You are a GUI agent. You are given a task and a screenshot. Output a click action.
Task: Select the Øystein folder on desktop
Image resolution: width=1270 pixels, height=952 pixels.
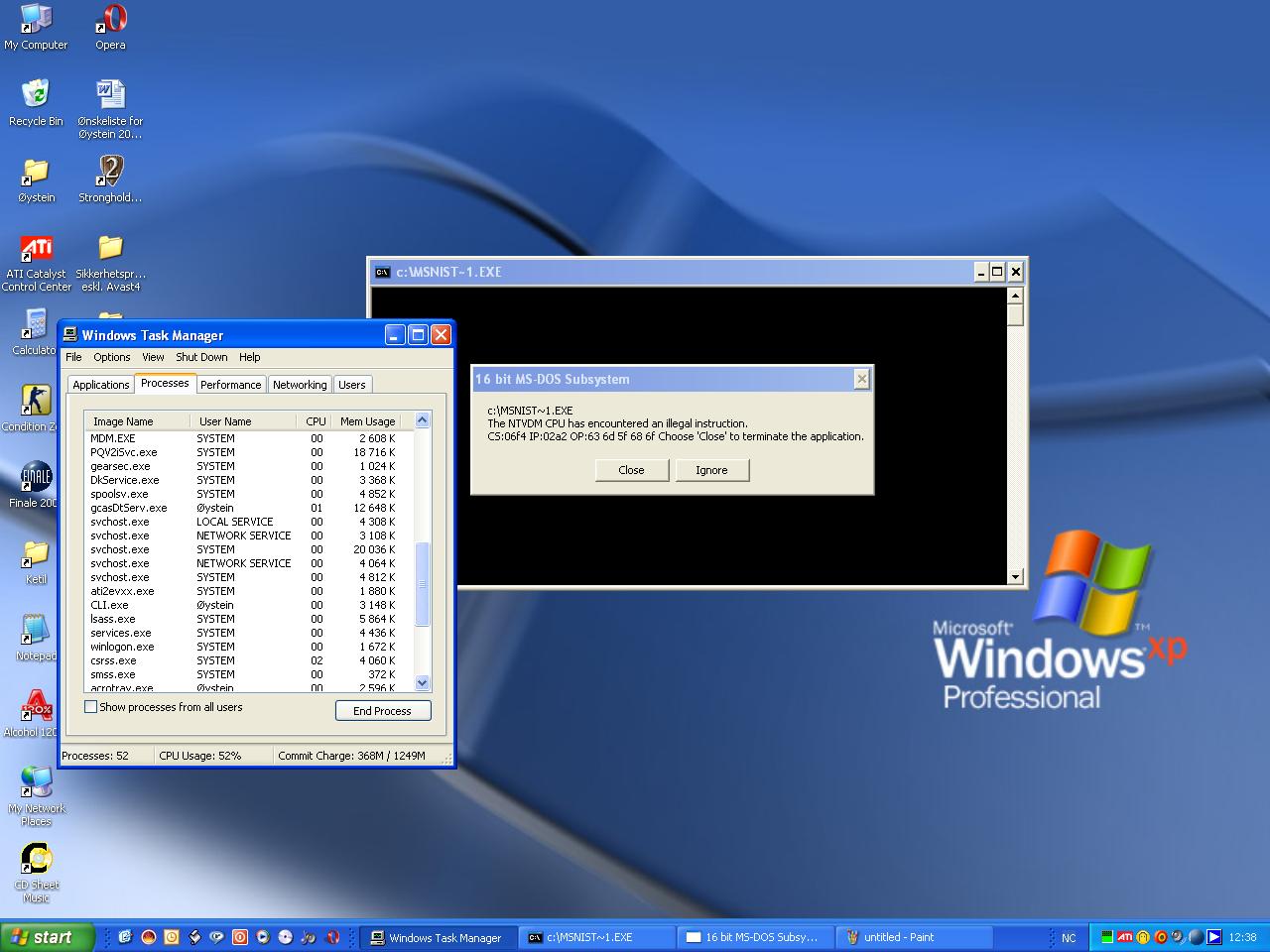pos(36,179)
